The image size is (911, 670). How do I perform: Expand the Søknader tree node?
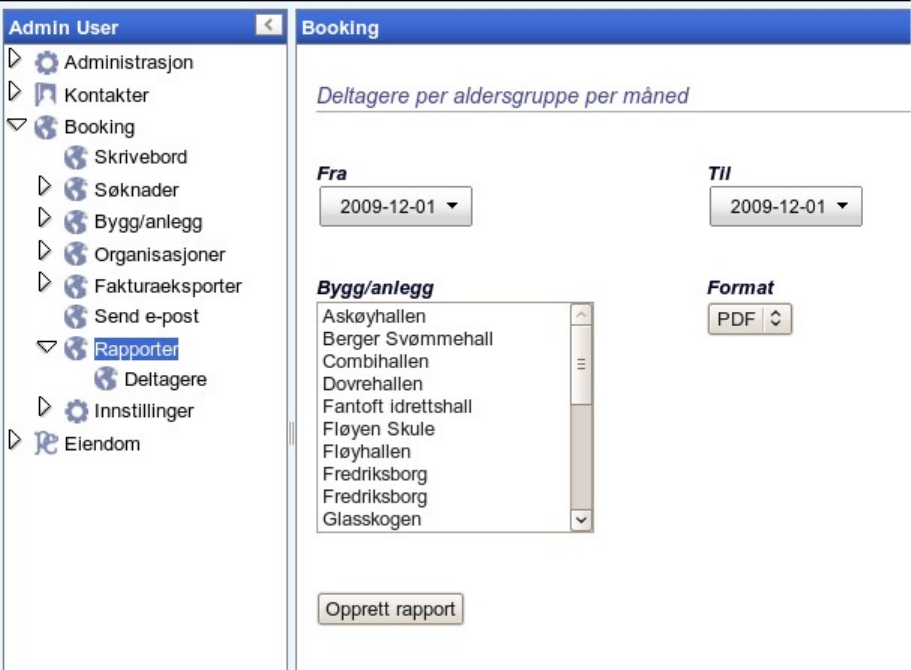[x=44, y=187]
